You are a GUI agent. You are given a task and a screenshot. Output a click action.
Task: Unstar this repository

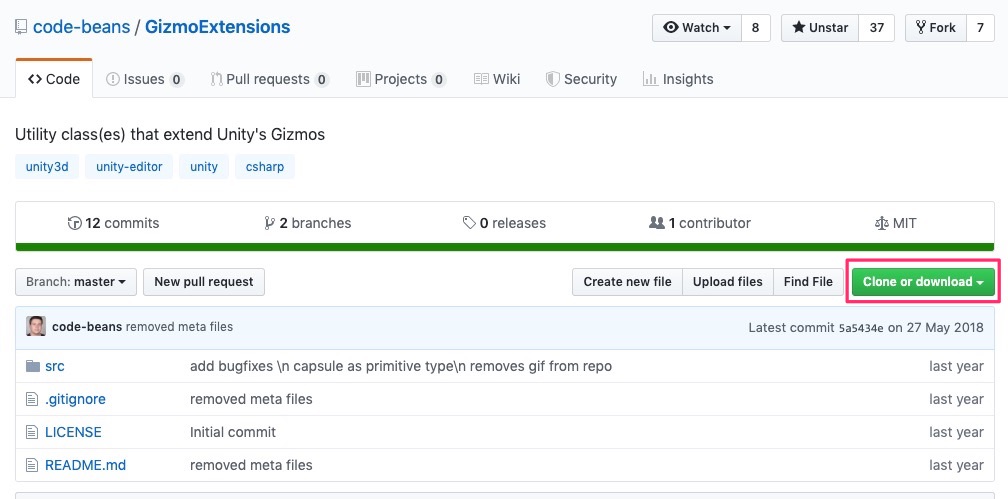tap(820, 28)
